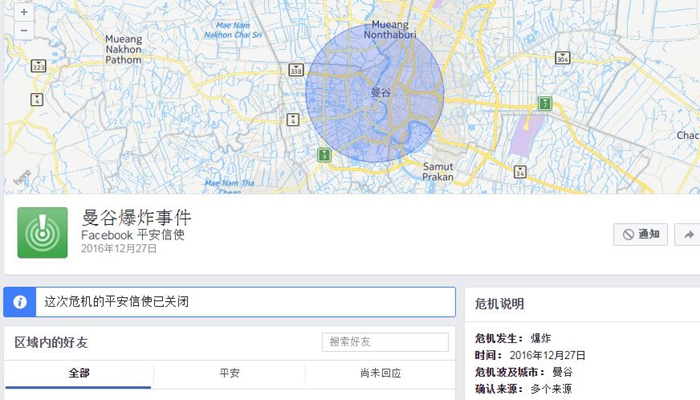Click the 确认来源: 多个来源 line

(x=523, y=389)
